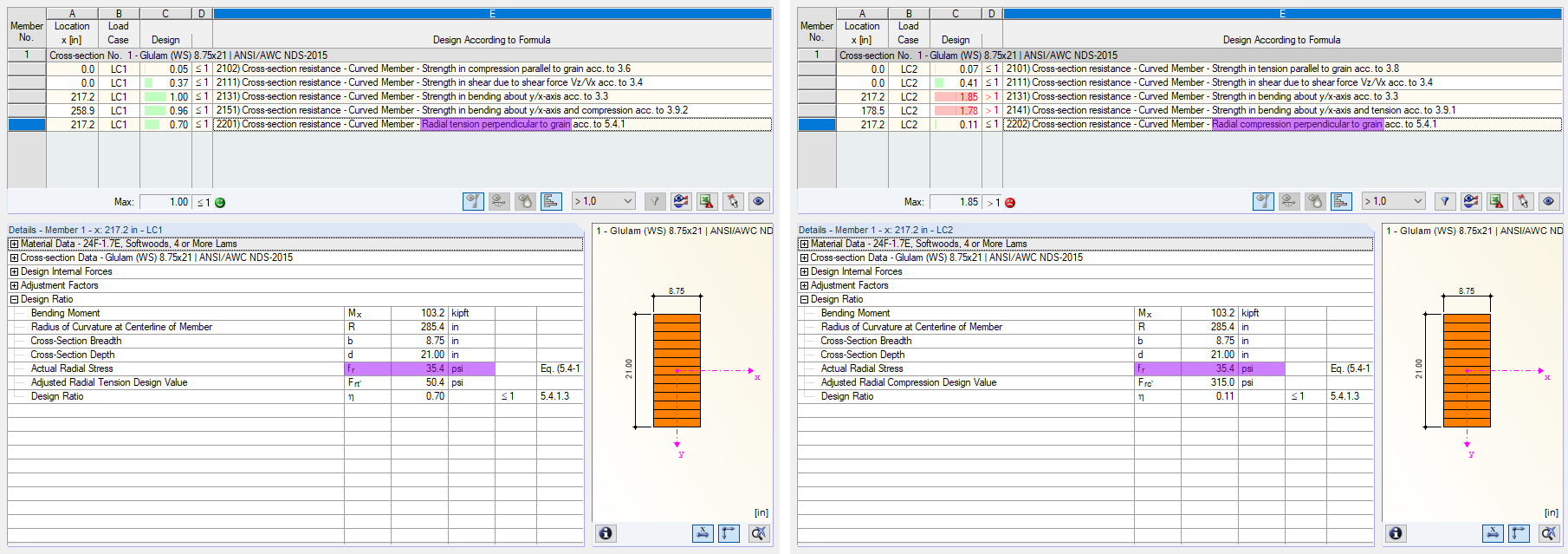Reset zoom in the LC1 section view
Screen dimensions: 1568x554
[x=759, y=533]
